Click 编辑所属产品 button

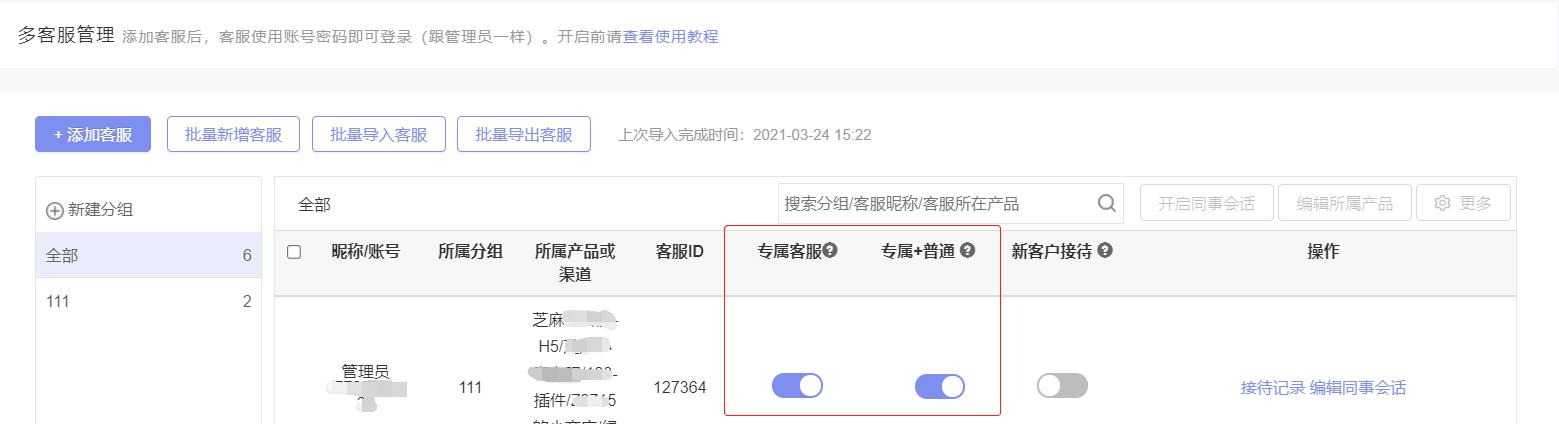[x=1344, y=203]
